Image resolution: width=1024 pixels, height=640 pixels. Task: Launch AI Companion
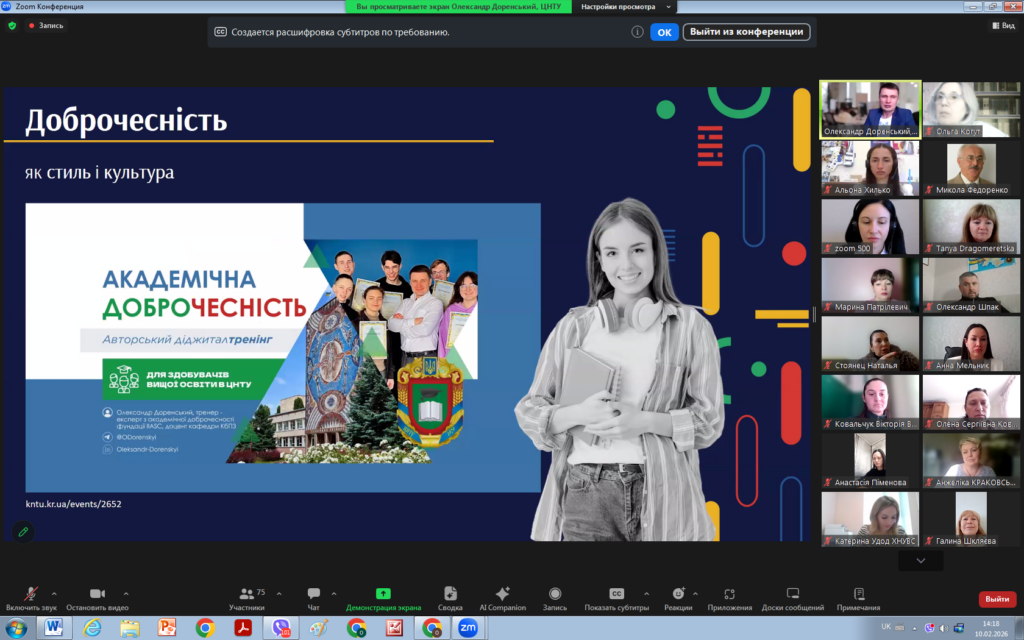tap(502, 594)
